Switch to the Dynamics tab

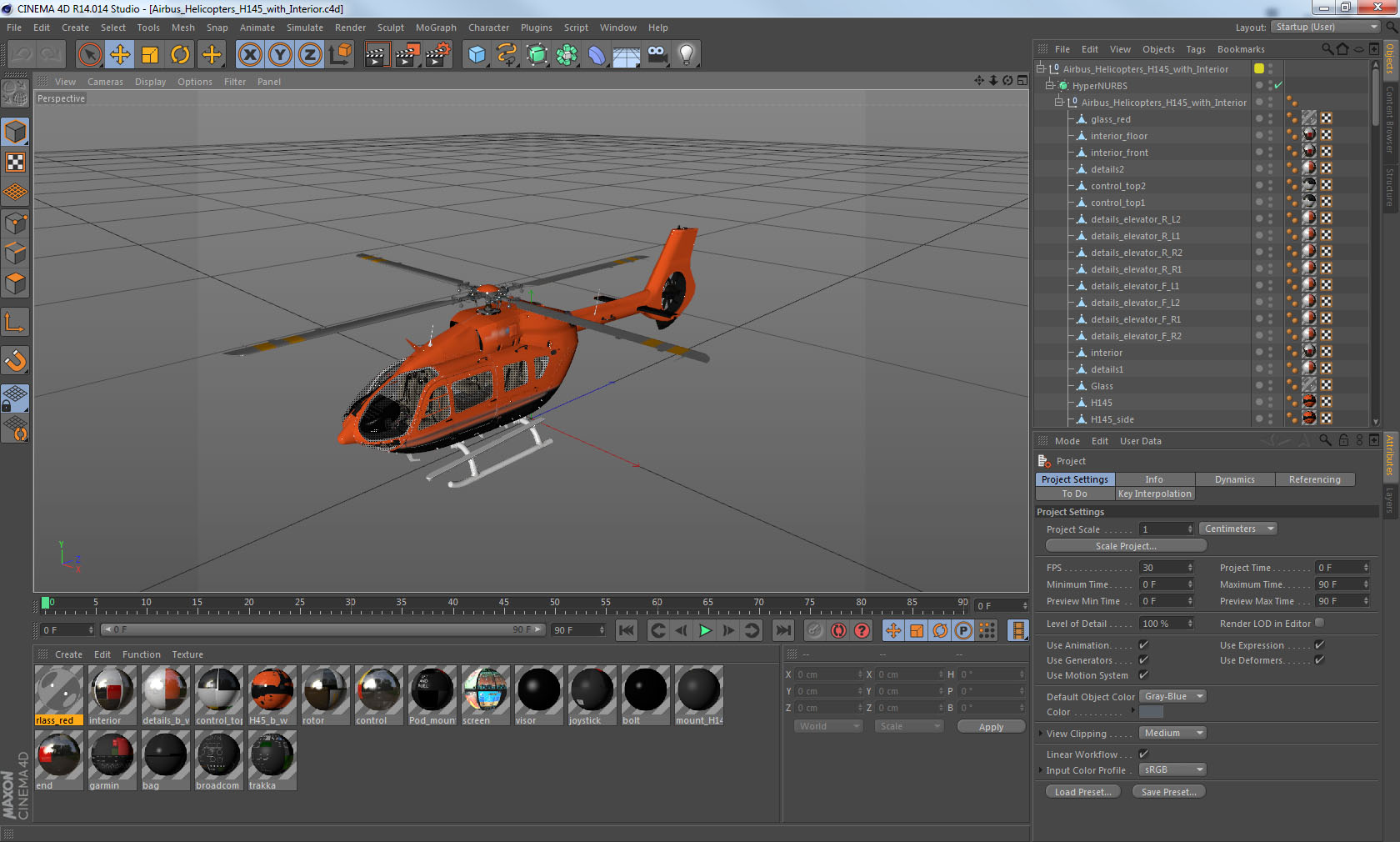(x=1235, y=479)
